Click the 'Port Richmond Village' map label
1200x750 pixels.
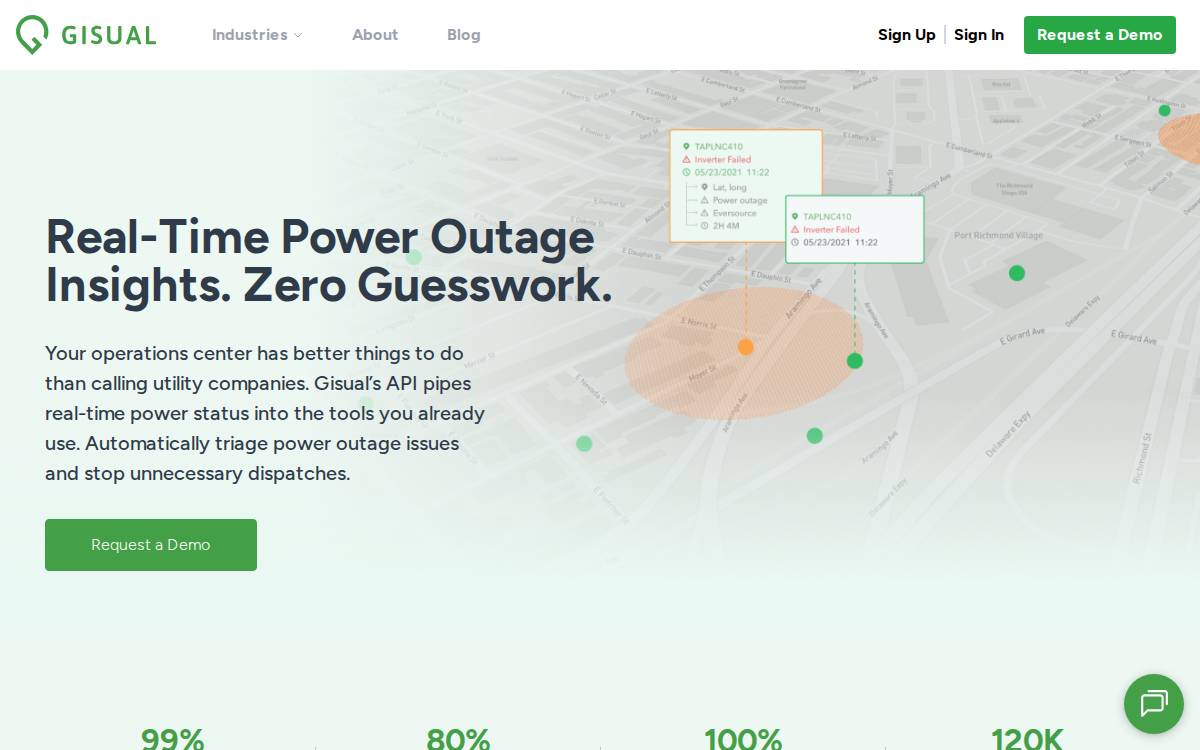998,236
